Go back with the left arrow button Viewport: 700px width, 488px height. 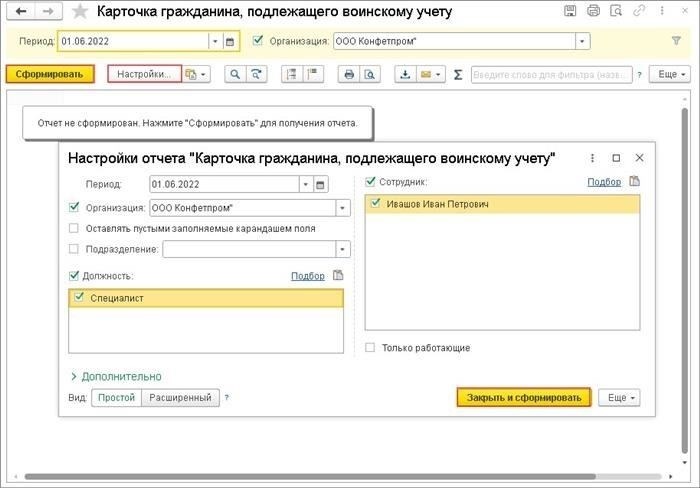click(x=21, y=11)
